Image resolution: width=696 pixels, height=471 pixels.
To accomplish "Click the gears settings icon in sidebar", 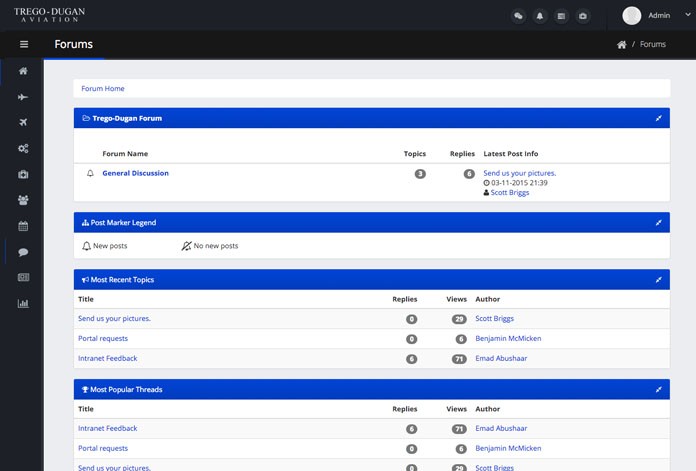I will click(23, 149).
